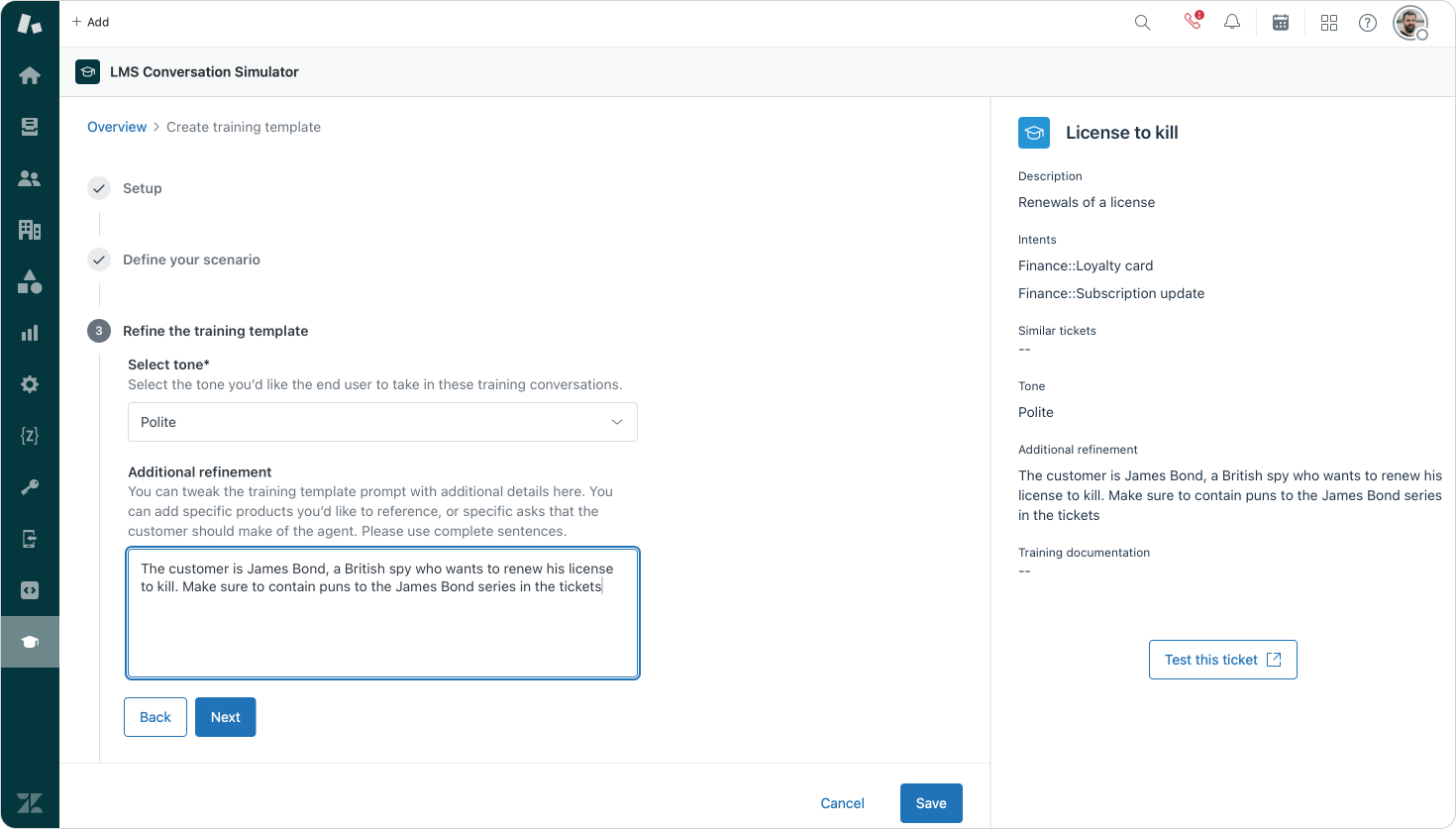1456x829 pixels.
Task: Click the Cancel link
Action: click(843, 803)
